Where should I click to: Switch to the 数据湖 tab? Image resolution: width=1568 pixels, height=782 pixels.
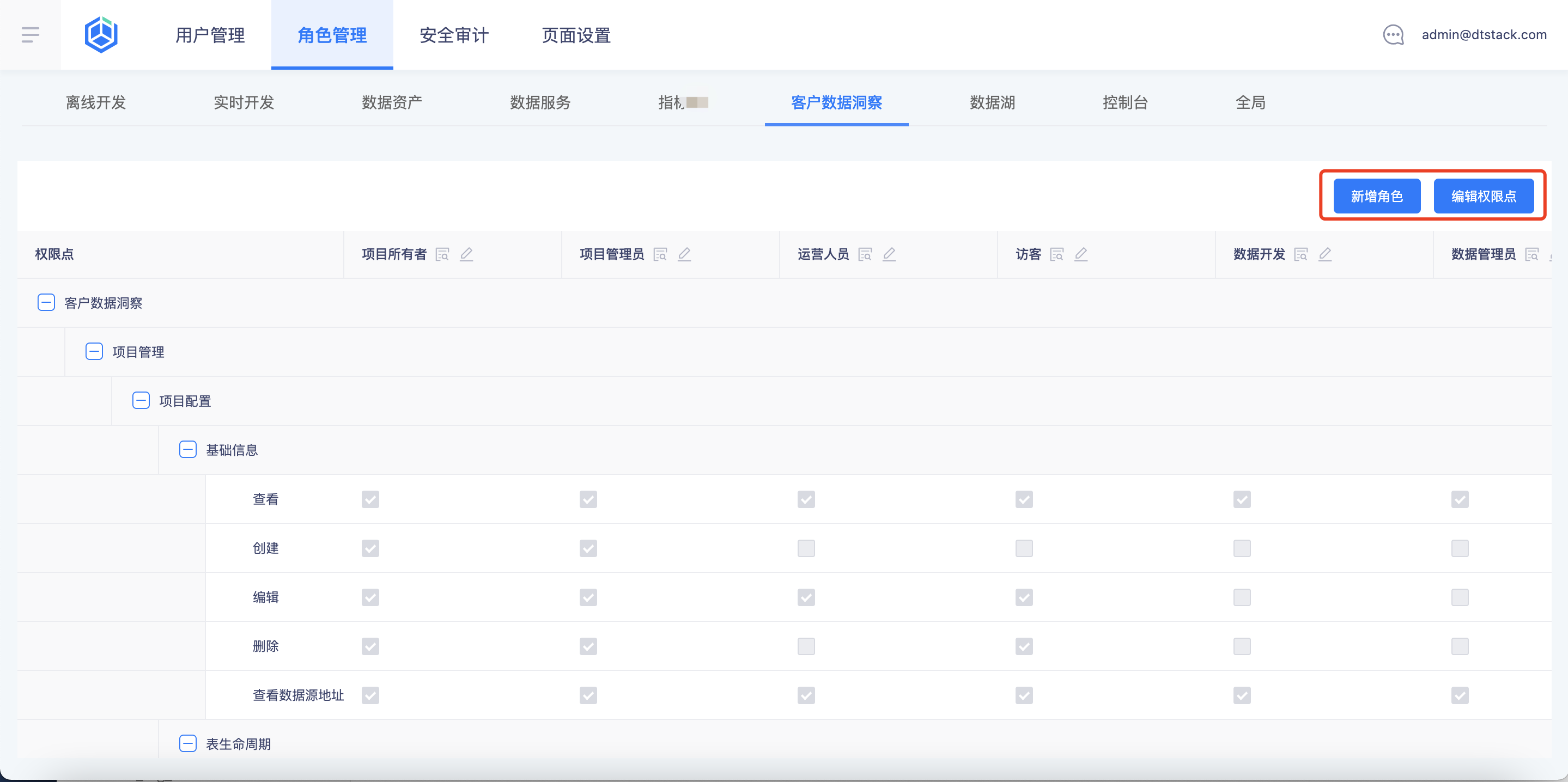coord(992,102)
